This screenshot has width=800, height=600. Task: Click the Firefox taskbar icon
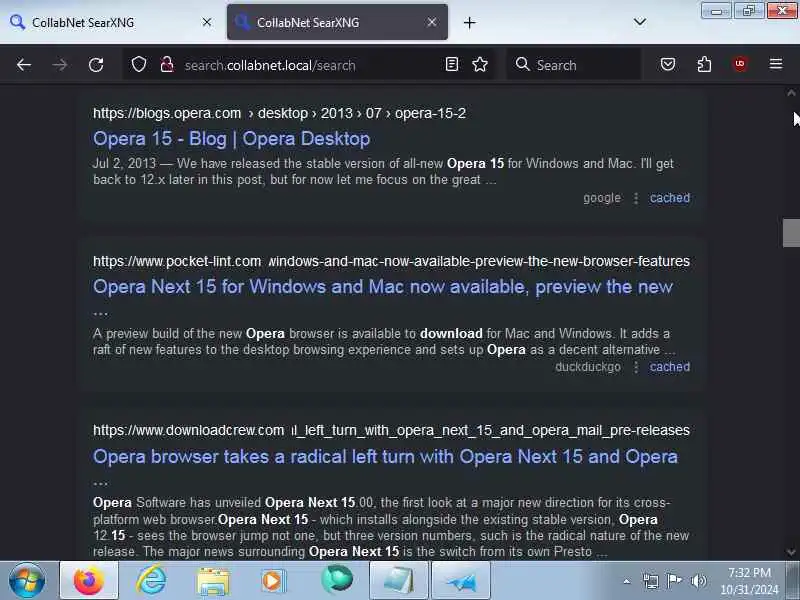89,581
